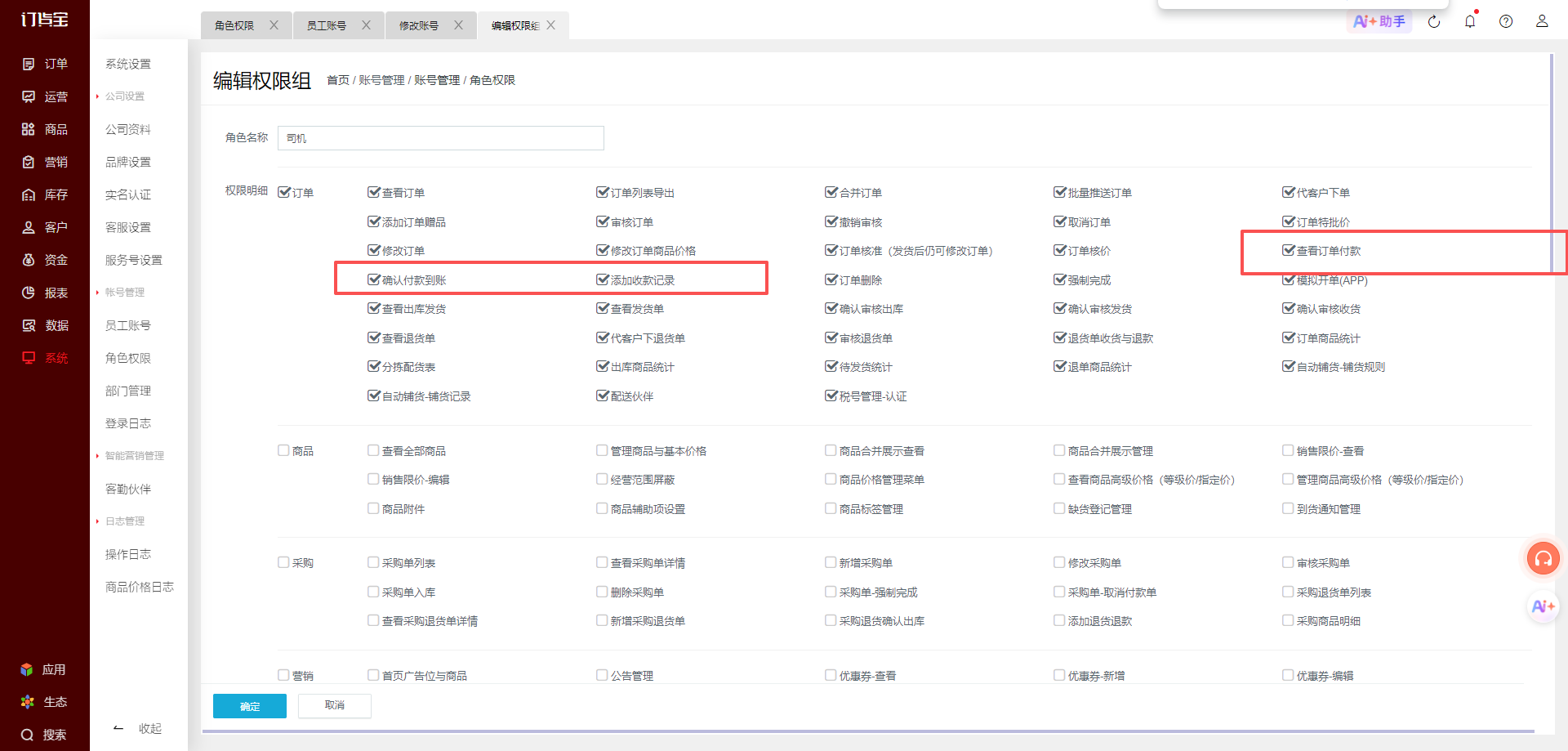
Task: Click the 取消 cancel button
Action: pyautogui.click(x=335, y=705)
